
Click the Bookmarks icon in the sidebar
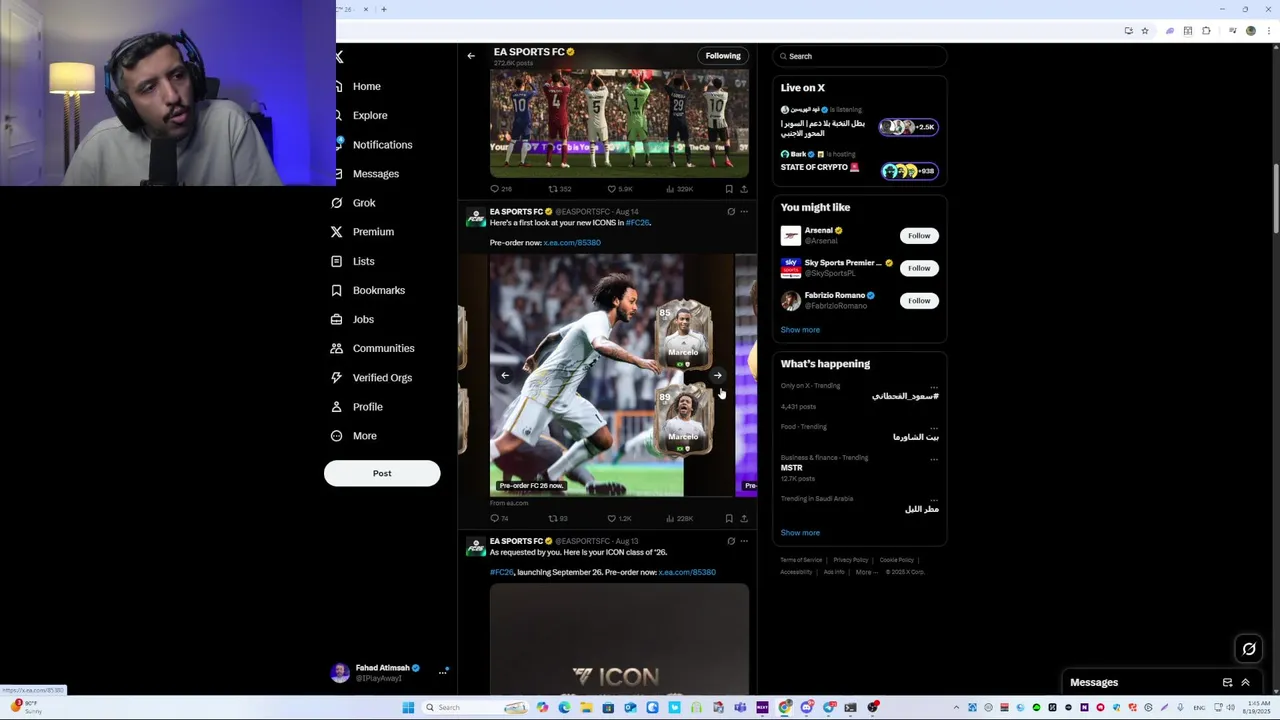pos(337,290)
